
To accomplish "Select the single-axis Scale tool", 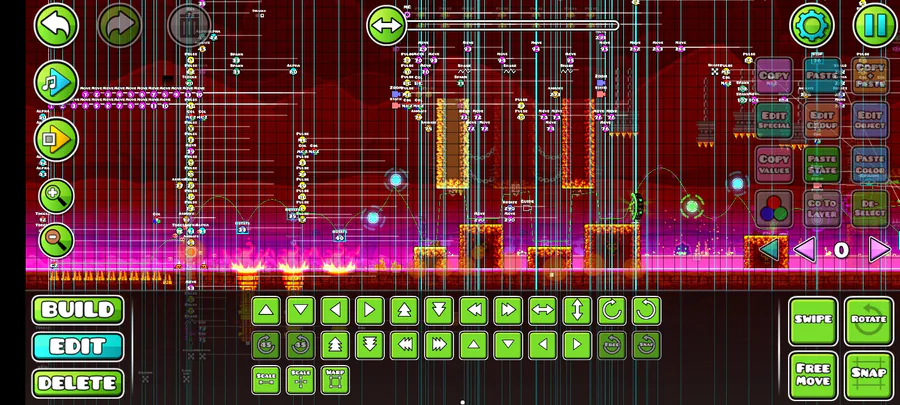I will [266, 380].
